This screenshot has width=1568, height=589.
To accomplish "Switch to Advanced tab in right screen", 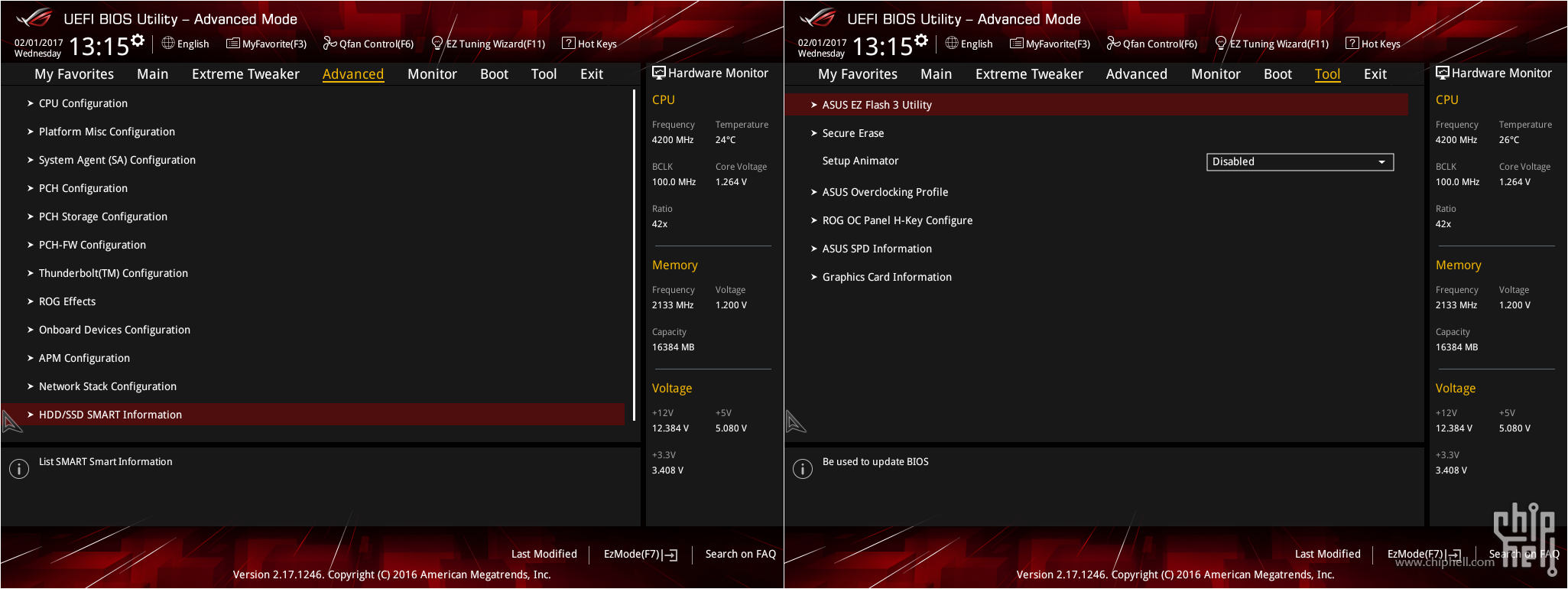I will (1137, 74).
